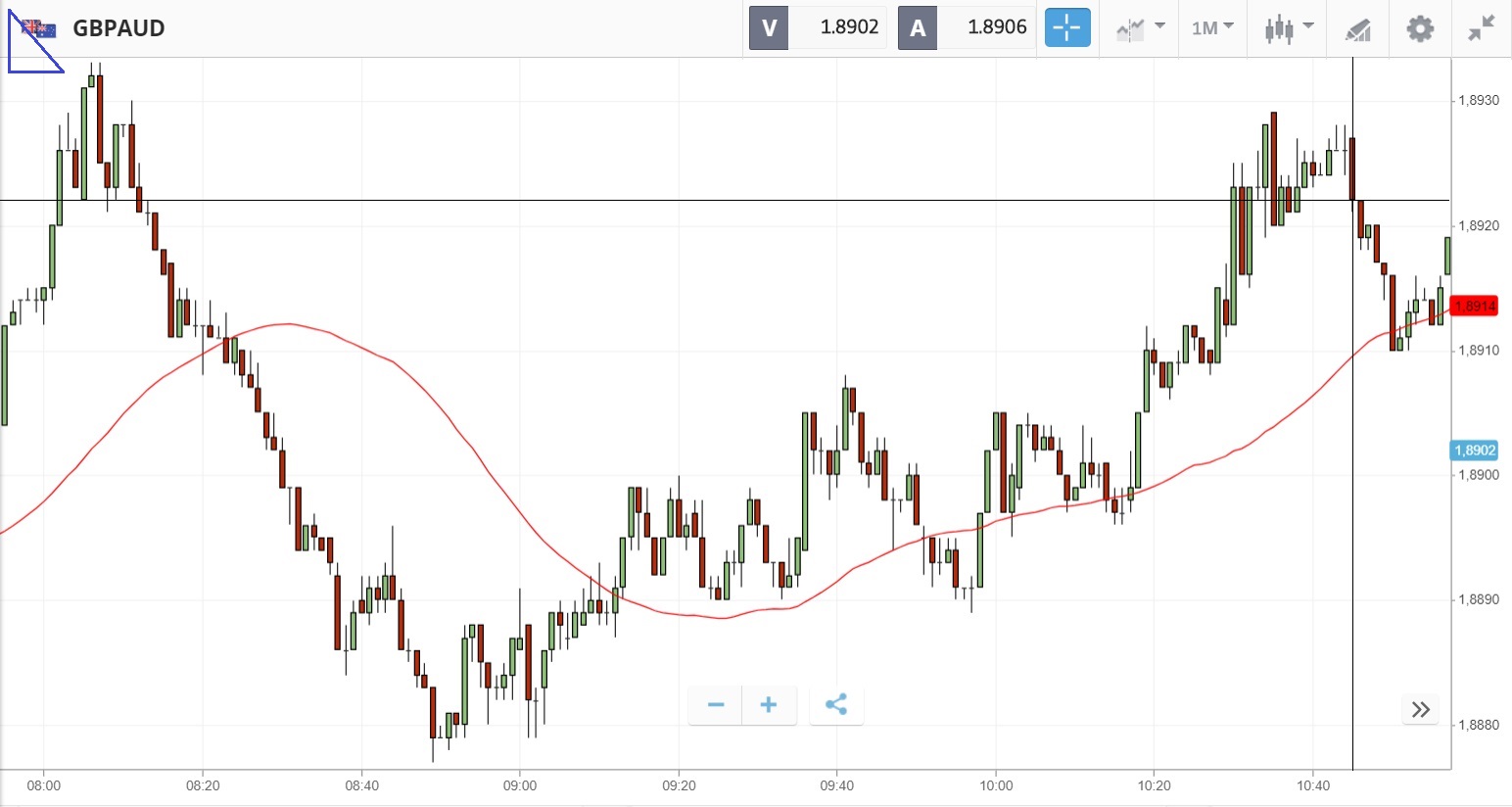Image resolution: width=1512 pixels, height=807 pixels.
Task: Open chart settings gear
Action: 1420,28
